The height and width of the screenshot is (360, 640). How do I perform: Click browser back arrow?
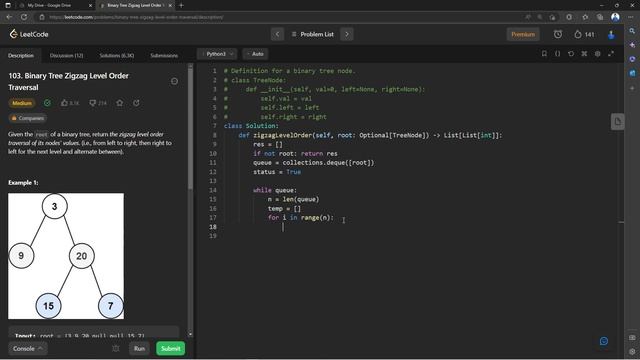9,17
